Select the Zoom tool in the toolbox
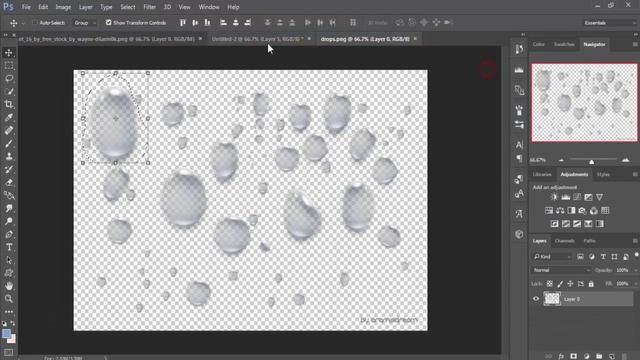 [x=9, y=299]
